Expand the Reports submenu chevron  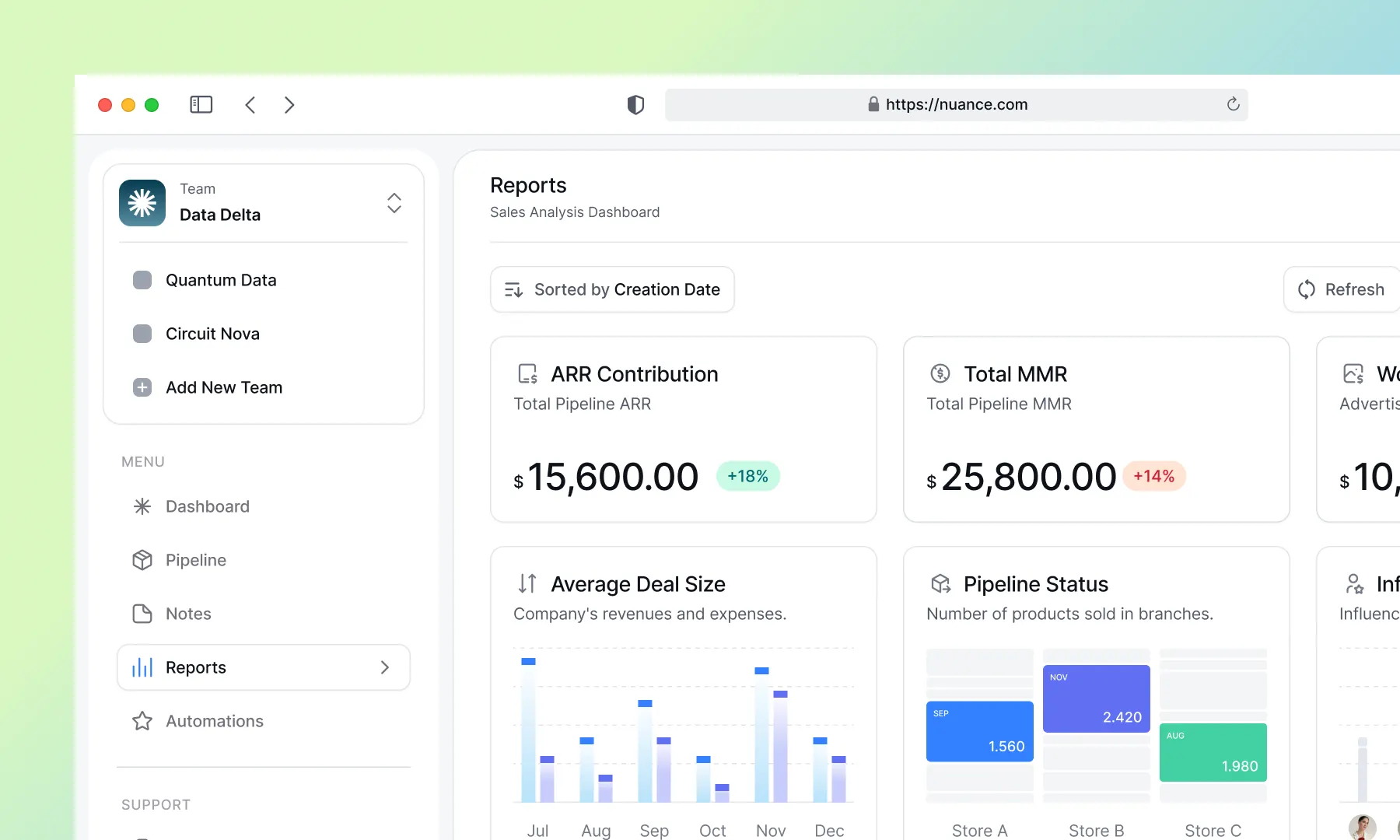tap(385, 667)
